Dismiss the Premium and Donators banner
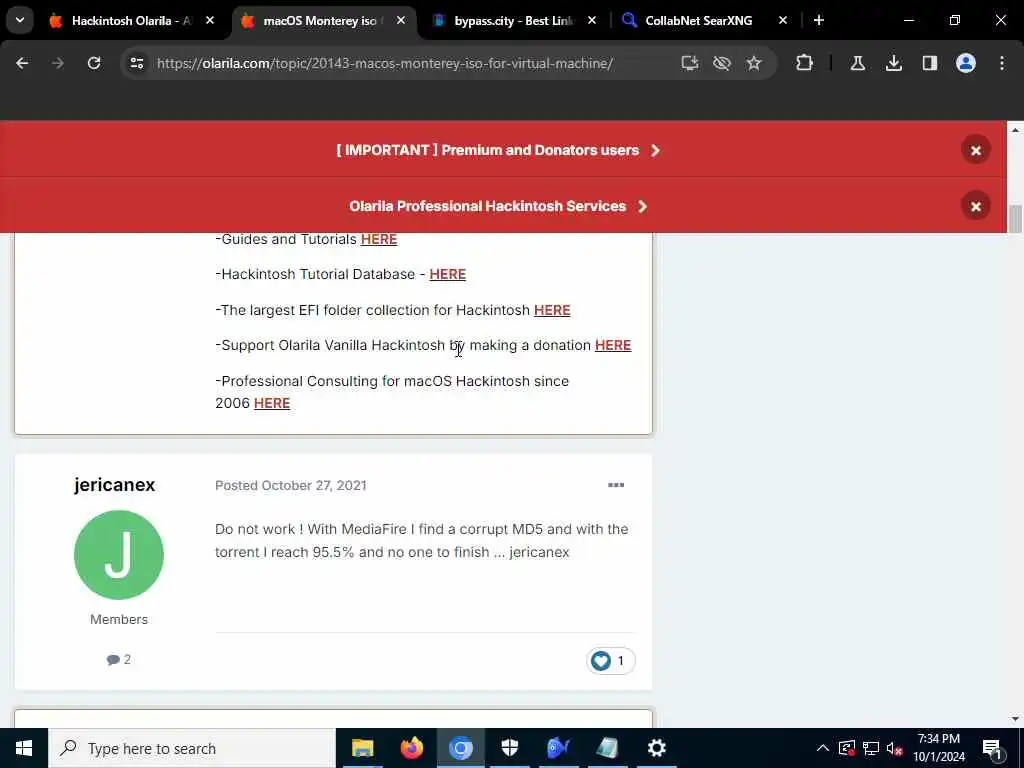This screenshot has width=1024, height=768. point(976,151)
